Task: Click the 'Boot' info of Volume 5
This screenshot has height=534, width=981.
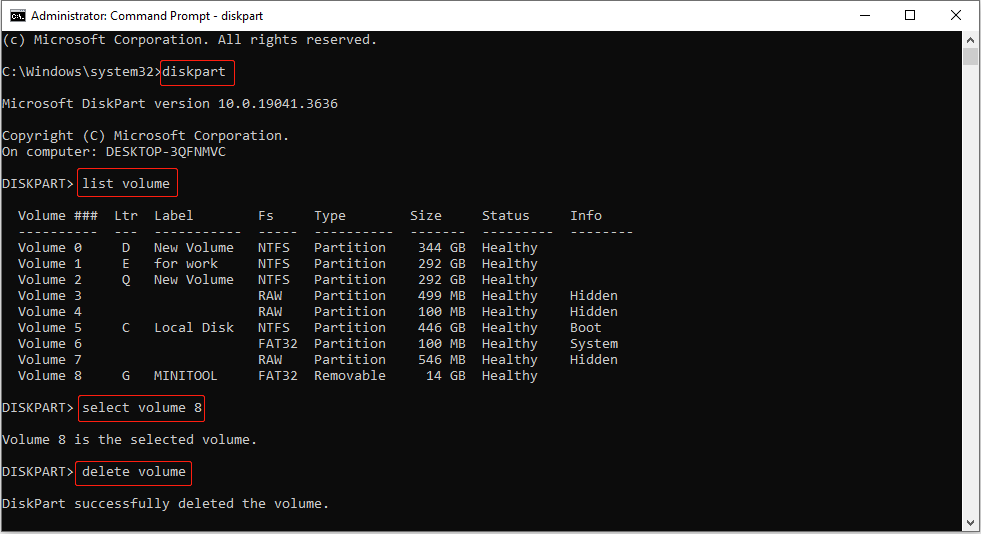Action: click(x=586, y=328)
